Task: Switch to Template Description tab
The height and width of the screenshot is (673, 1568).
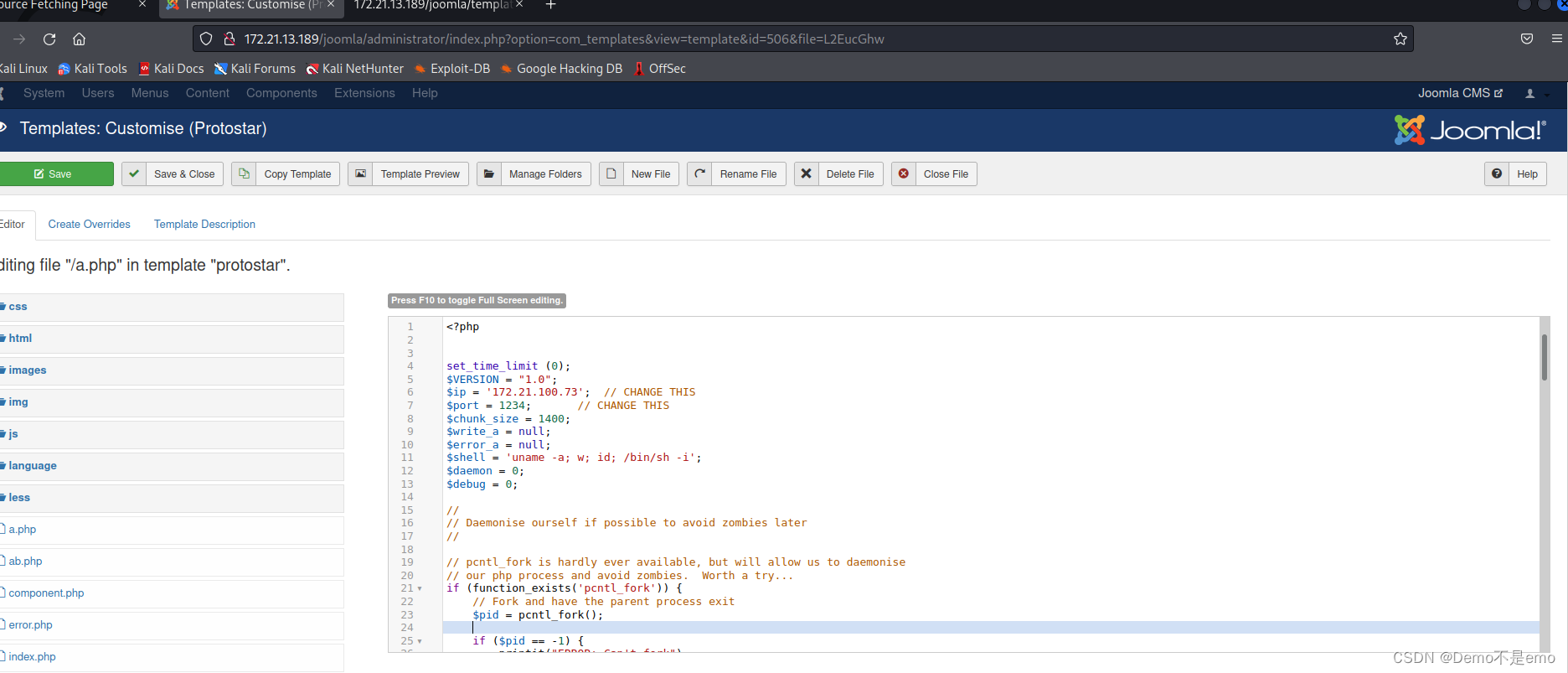Action: coord(204,225)
